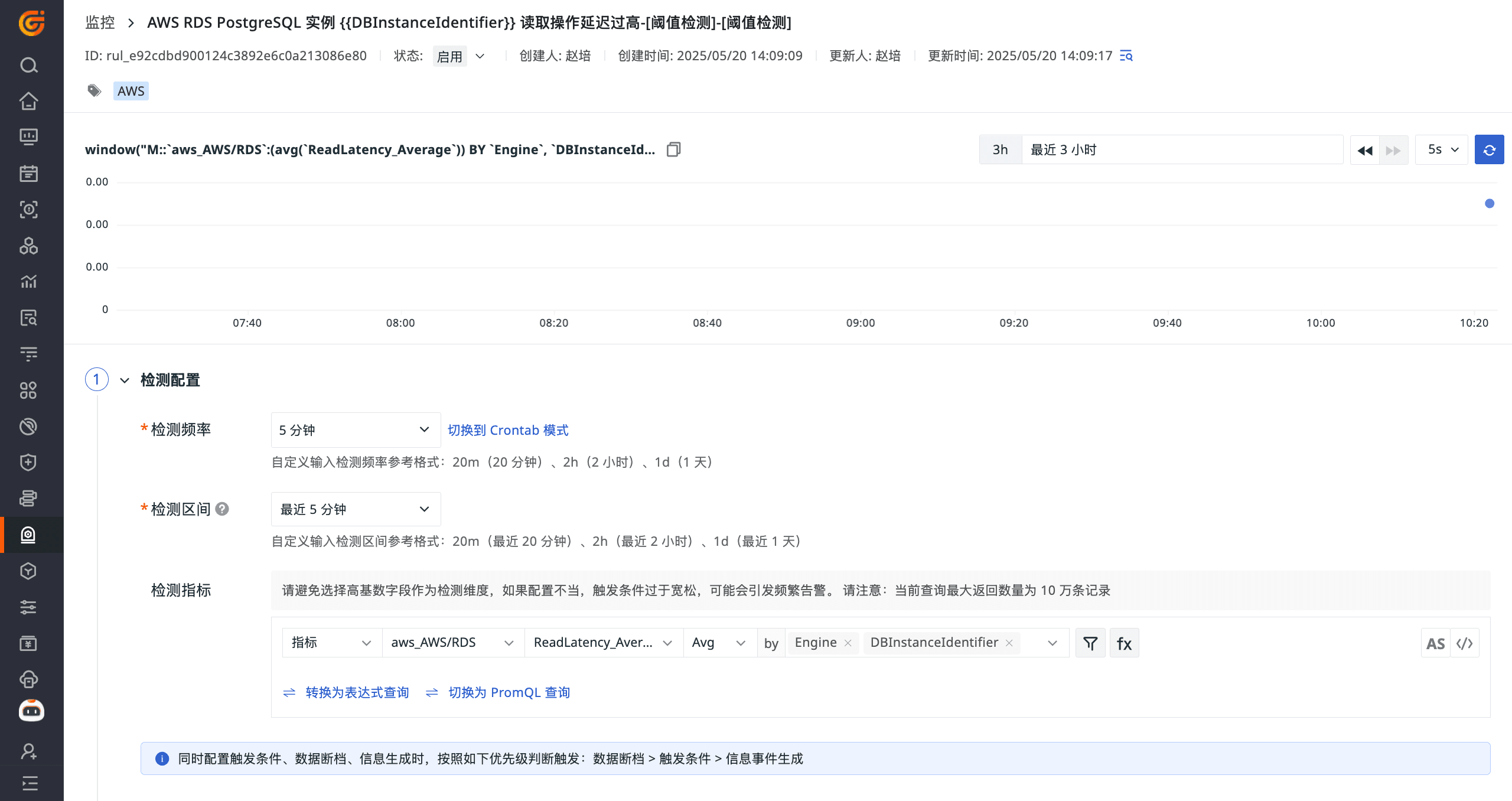Click the AS alias button

tap(1435, 643)
